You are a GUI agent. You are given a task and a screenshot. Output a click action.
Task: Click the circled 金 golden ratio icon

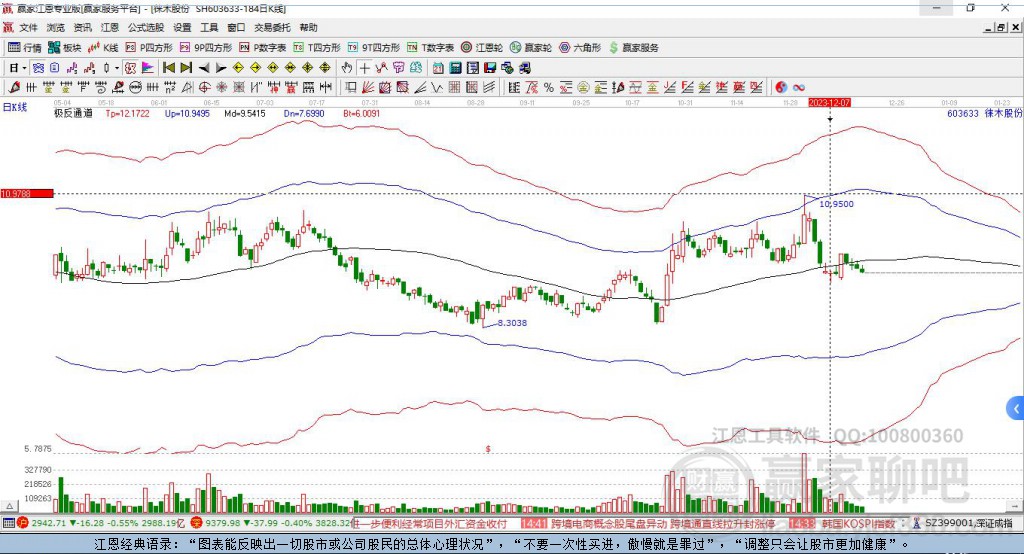click(583, 88)
